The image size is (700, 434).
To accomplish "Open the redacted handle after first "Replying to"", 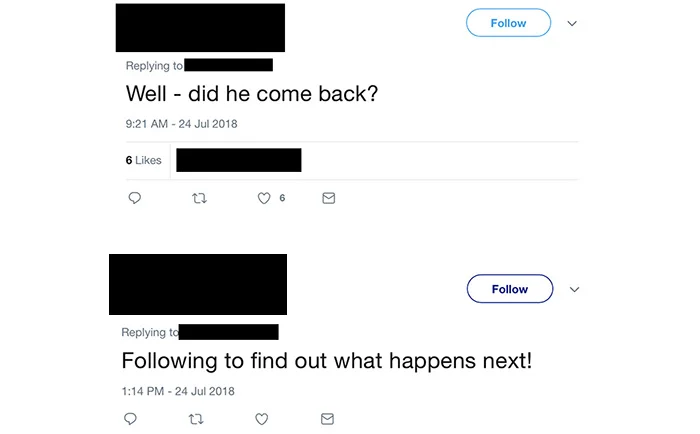I will tap(229, 65).
